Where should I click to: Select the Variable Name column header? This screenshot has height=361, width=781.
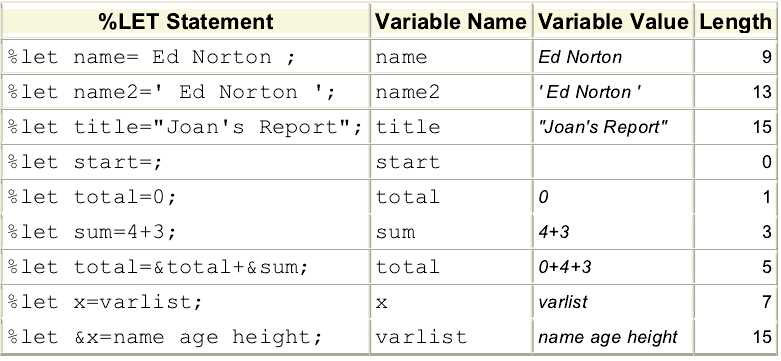coord(451,21)
